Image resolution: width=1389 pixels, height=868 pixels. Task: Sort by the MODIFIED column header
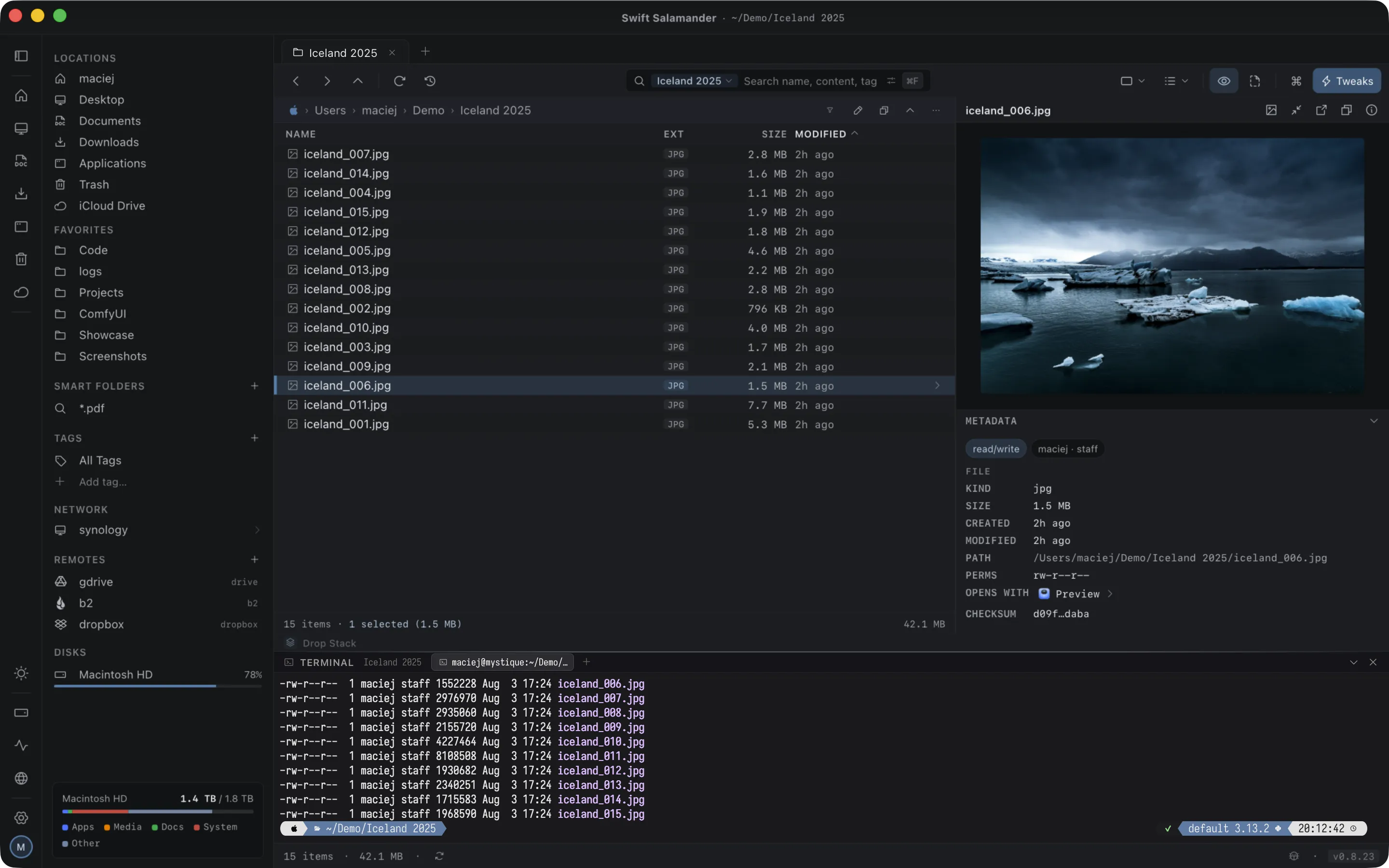point(820,134)
